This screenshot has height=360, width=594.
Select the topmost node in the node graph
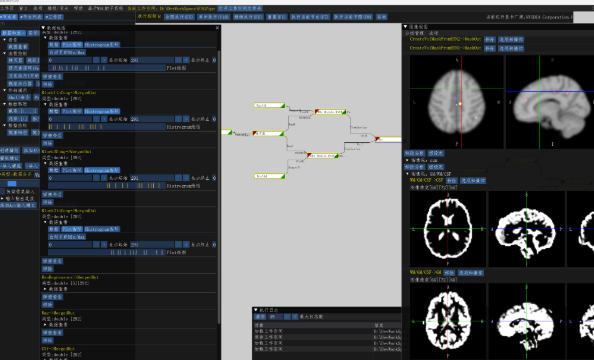point(269,105)
